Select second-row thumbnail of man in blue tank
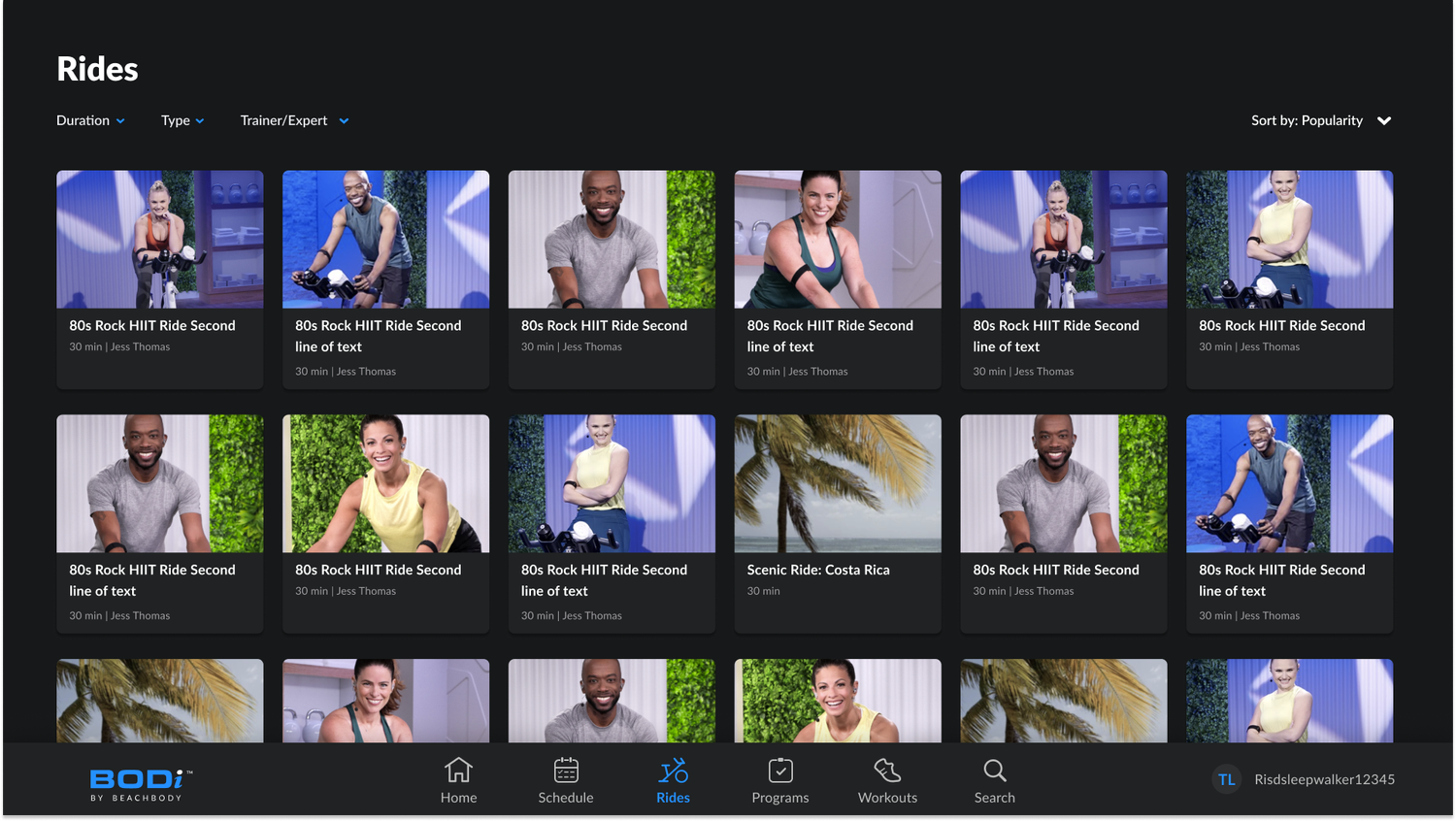Image resolution: width=1456 pixels, height=821 pixels. (x=1290, y=483)
